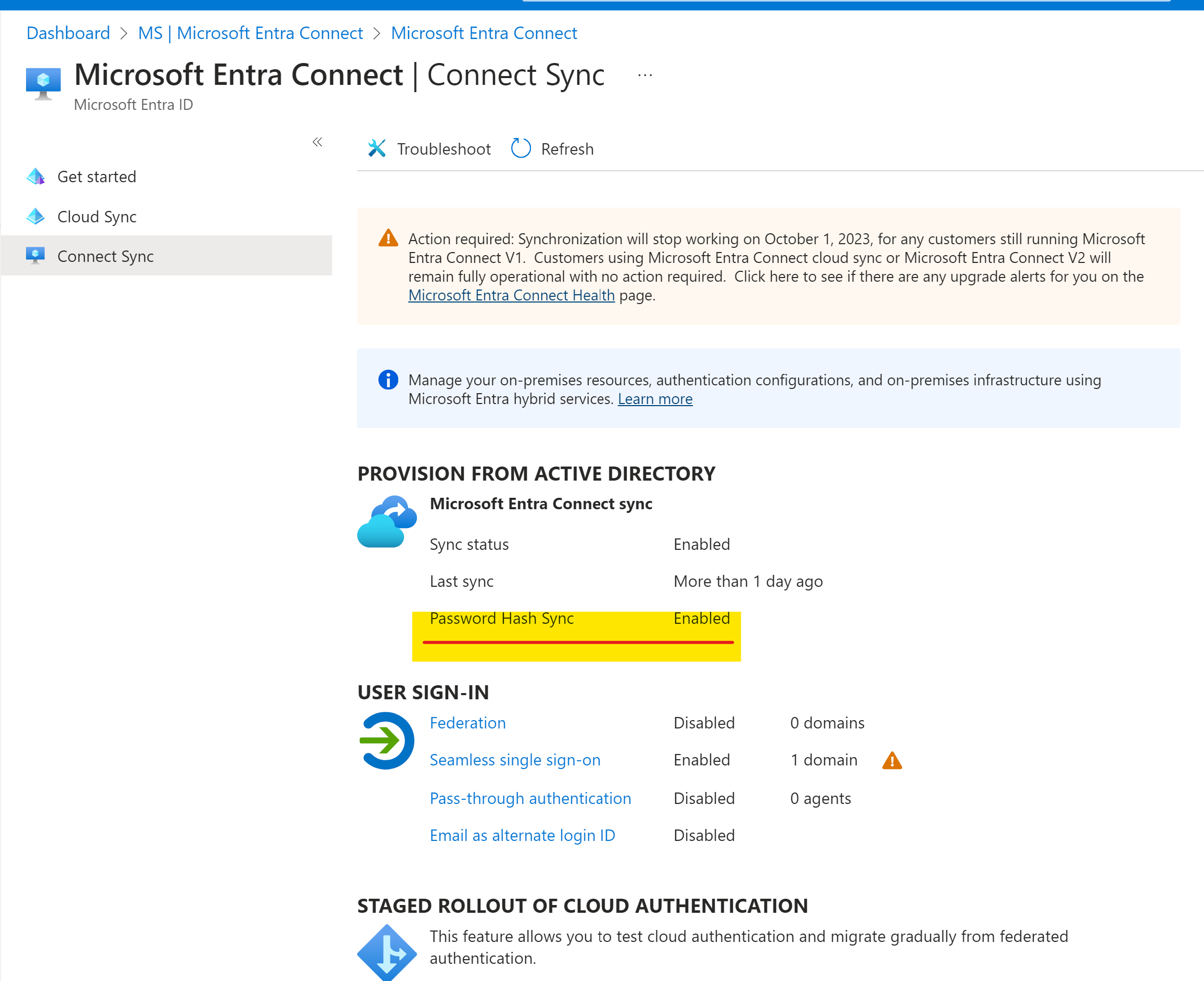Click the 'Last sync' label

point(462,582)
